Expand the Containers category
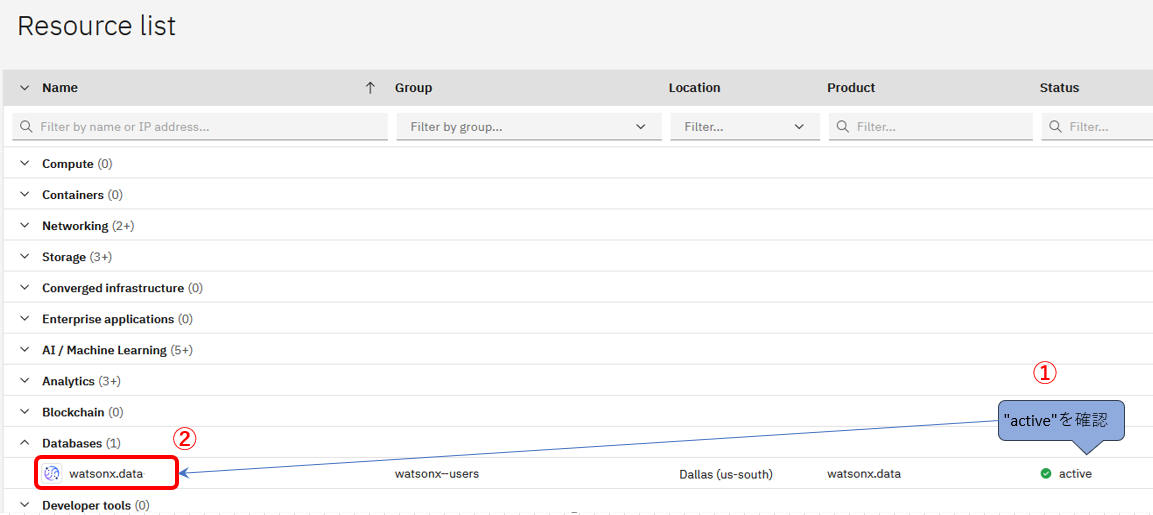This screenshot has width=1153, height=515. pos(25,195)
